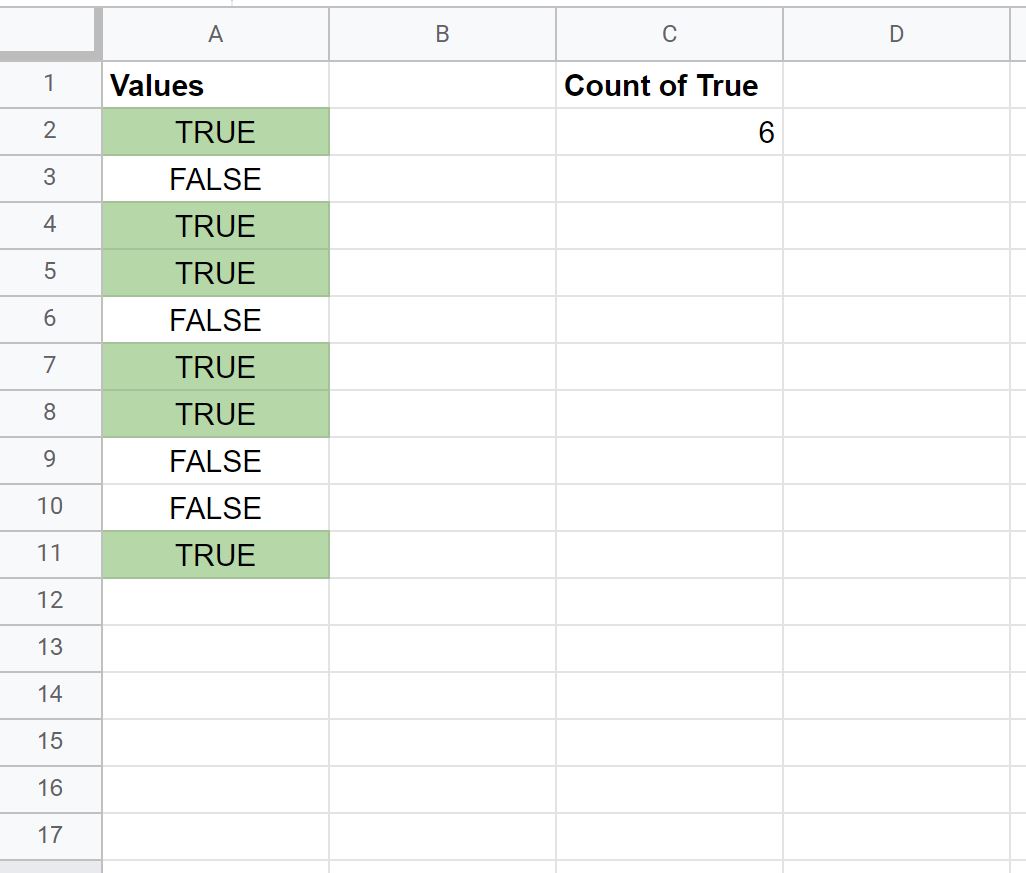Click the FALSE cell in row 9
This screenshot has width=1026, height=873.
tap(214, 460)
